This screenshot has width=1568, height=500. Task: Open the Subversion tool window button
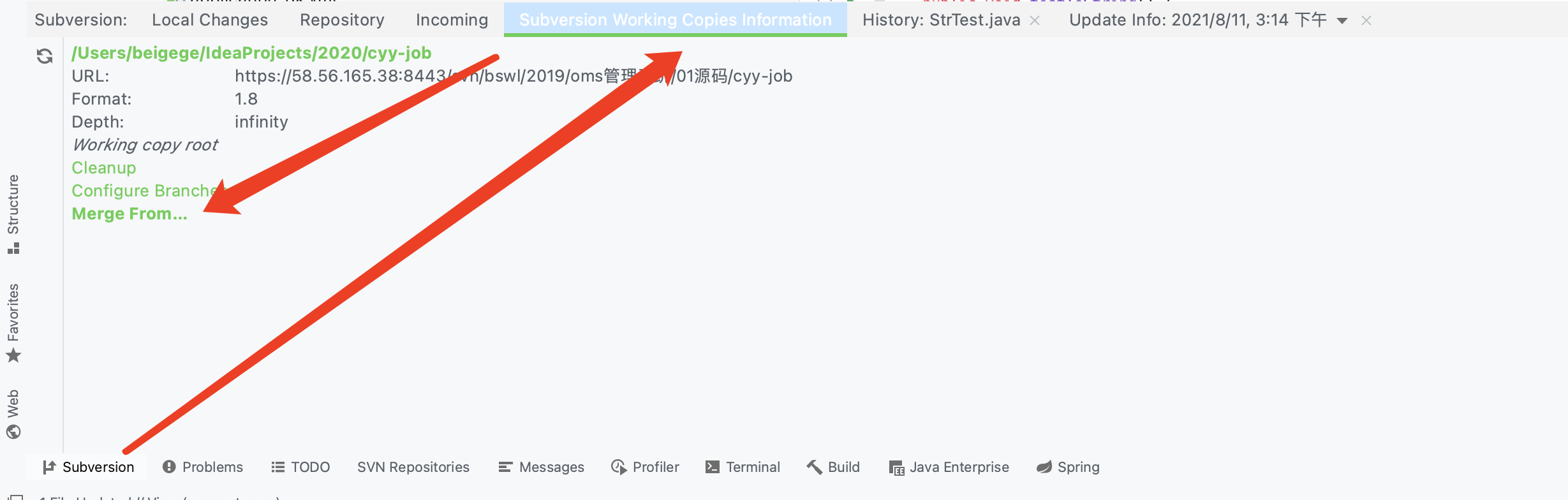click(x=88, y=467)
